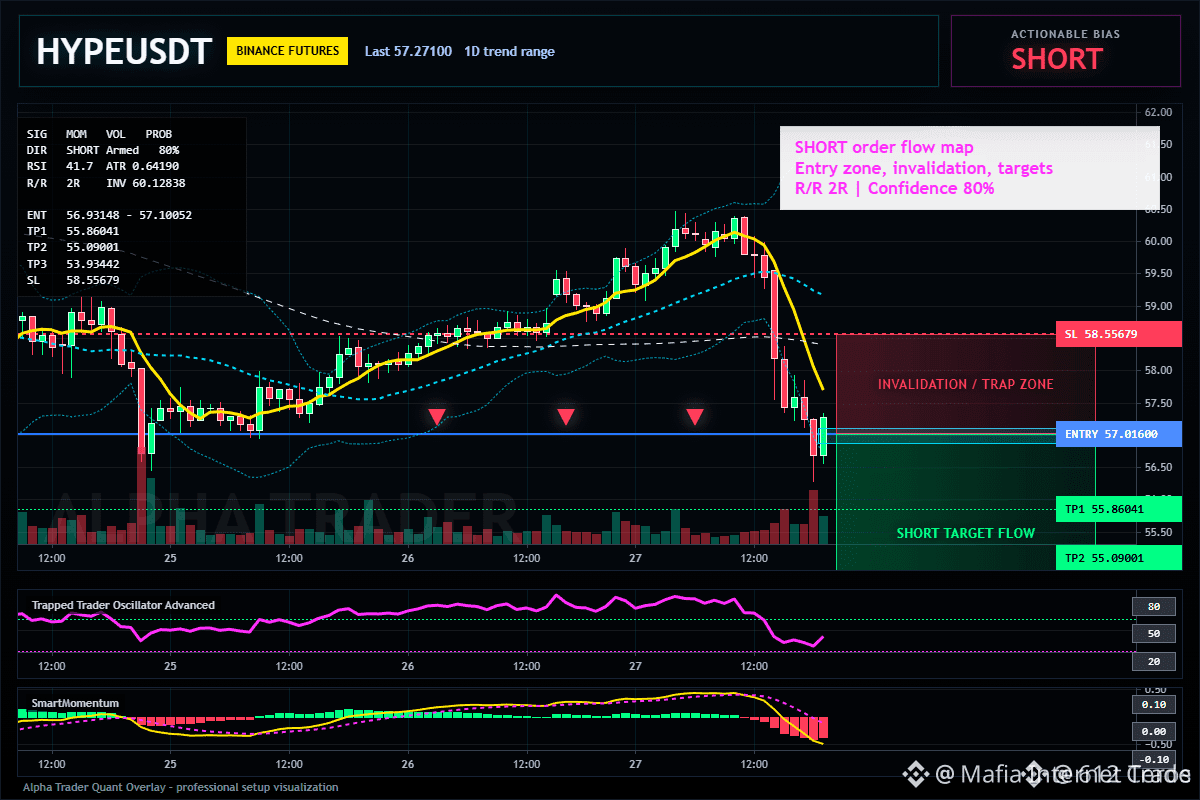Viewport: 1200px width, 800px height.
Task: Select the INVALIDATION / TRAP ZONE label
Action: (x=965, y=384)
